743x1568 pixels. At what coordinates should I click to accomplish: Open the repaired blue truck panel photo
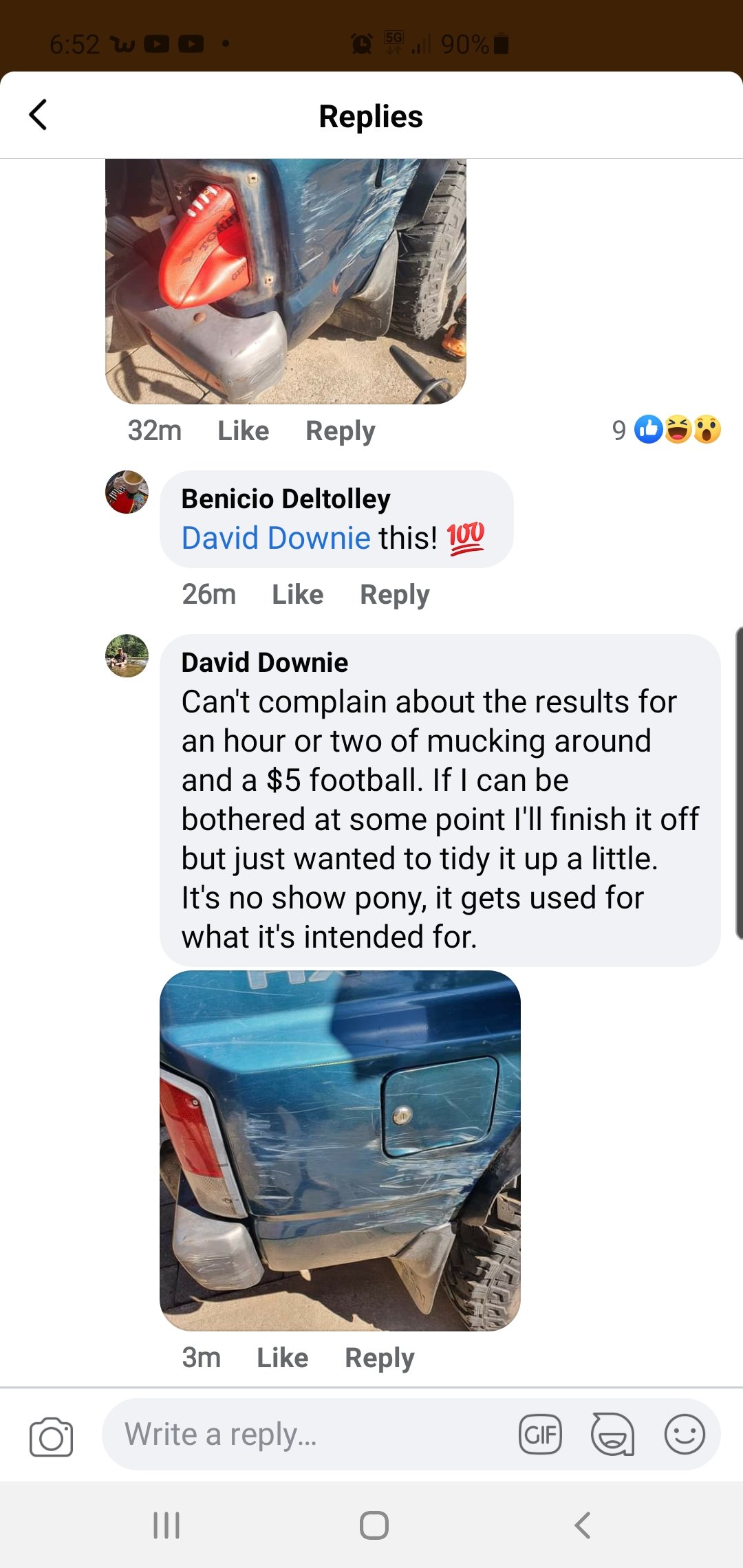[x=340, y=1151]
